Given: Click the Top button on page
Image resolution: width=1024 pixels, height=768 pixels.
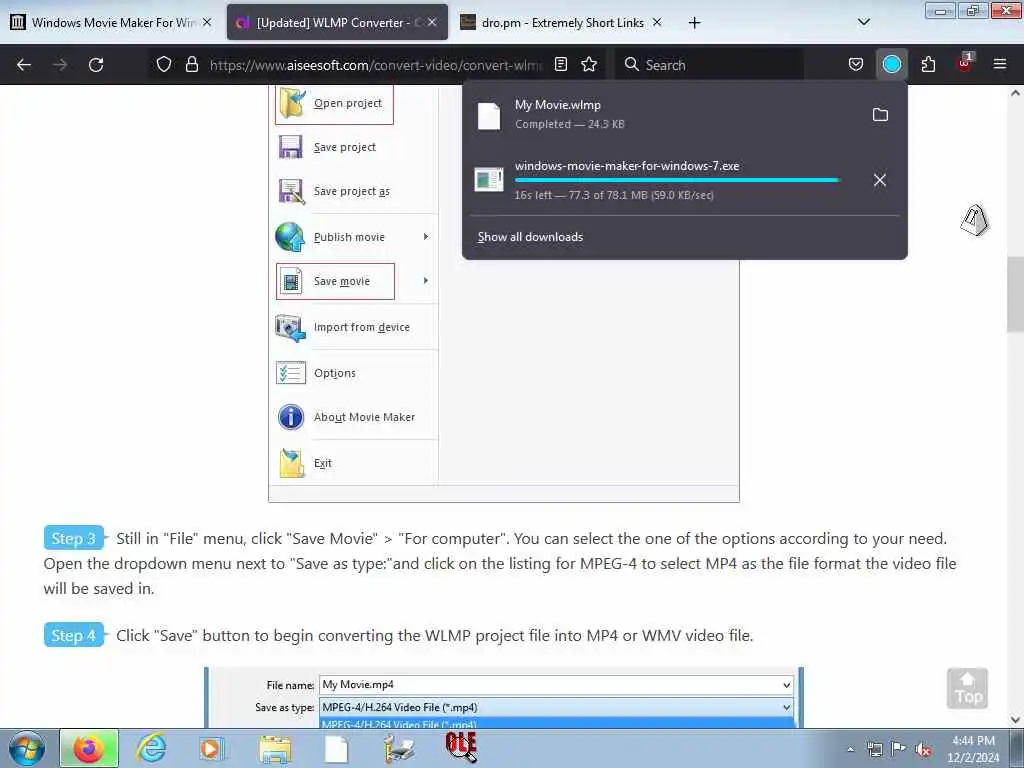Looking at the screenshot, I should tap(967, 688).
